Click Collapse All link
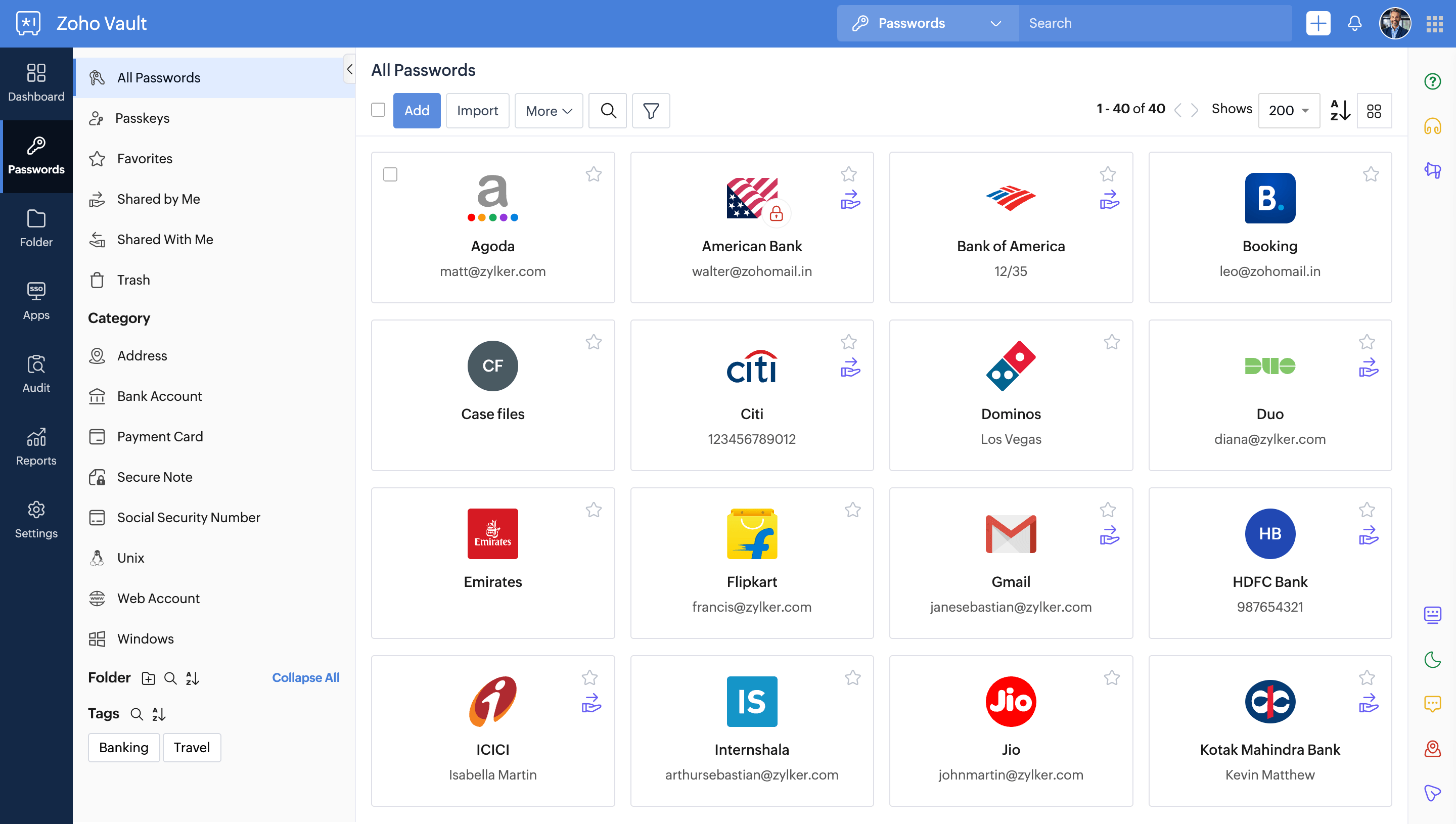 [305, 677]
